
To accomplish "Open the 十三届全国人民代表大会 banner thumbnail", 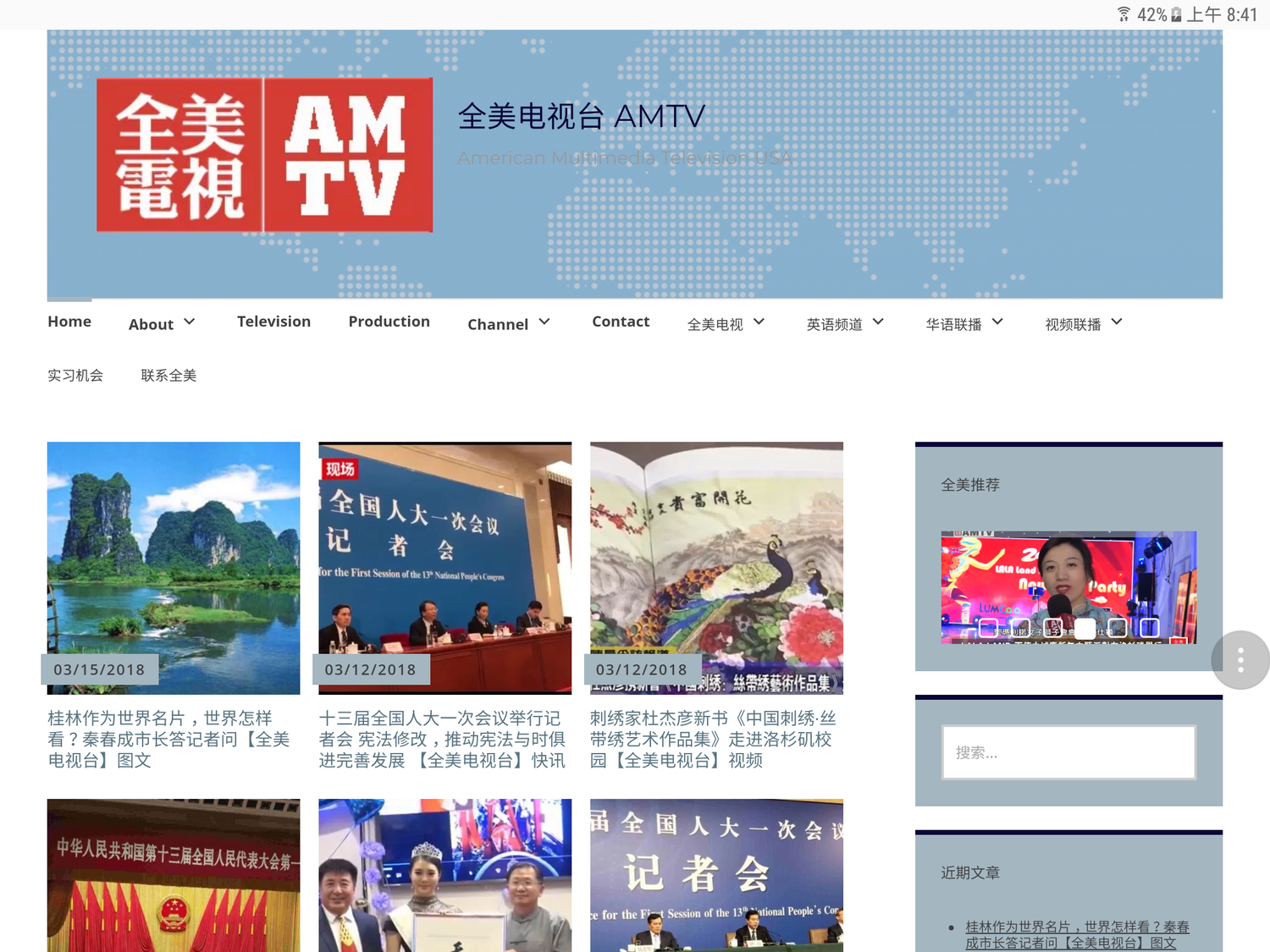I will (x=174, y=875).
